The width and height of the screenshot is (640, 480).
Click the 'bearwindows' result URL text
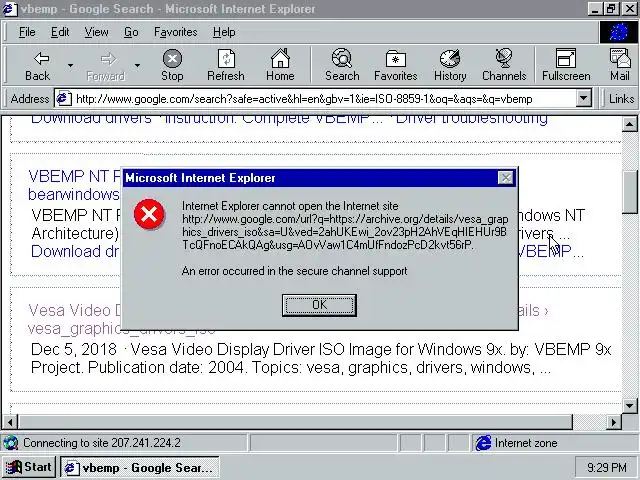point(74,194)
